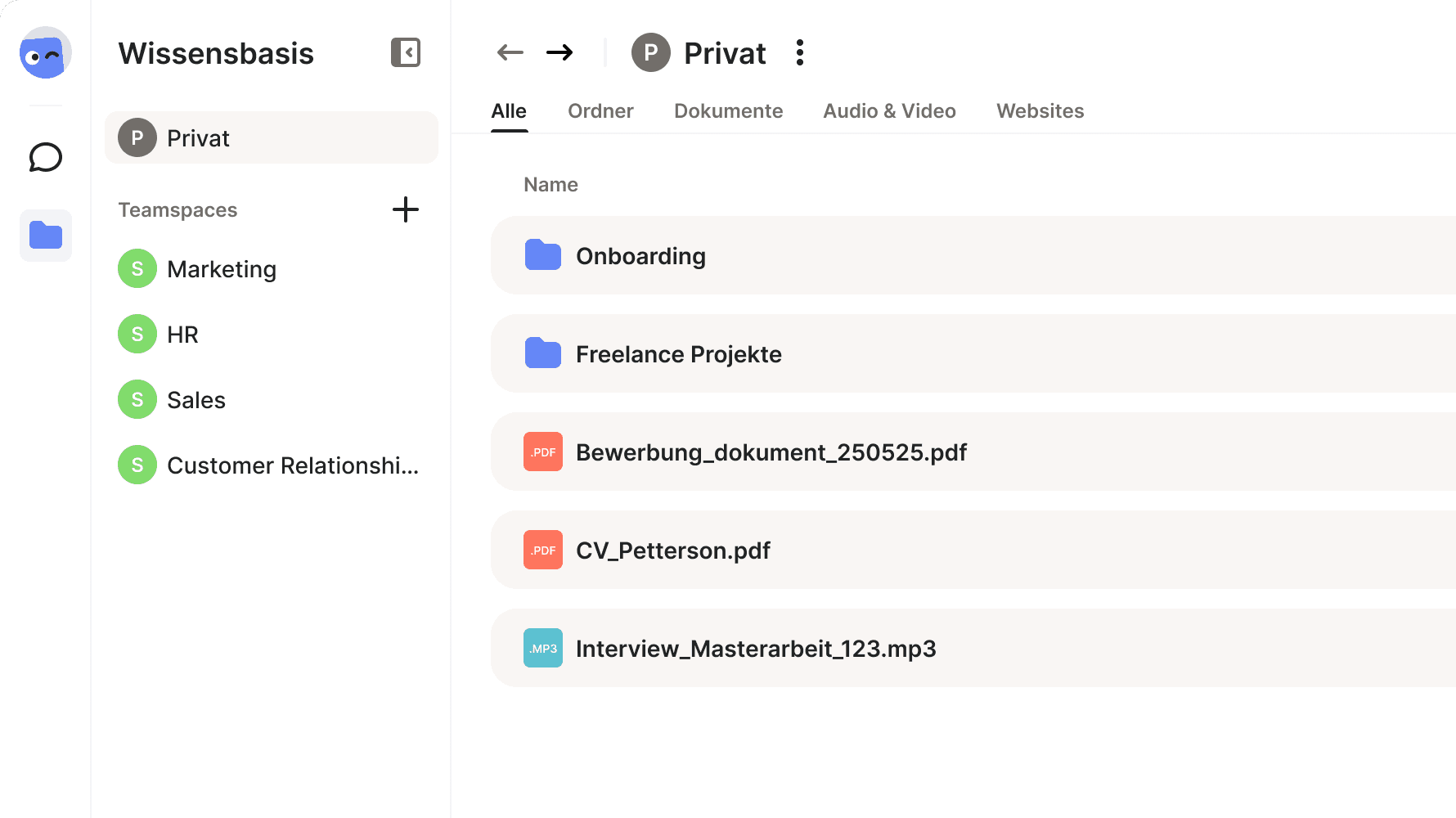This screenshot has width=1456, height=818.
Task: Click the Teamspaces section label
Action: [x=178, y=210]
